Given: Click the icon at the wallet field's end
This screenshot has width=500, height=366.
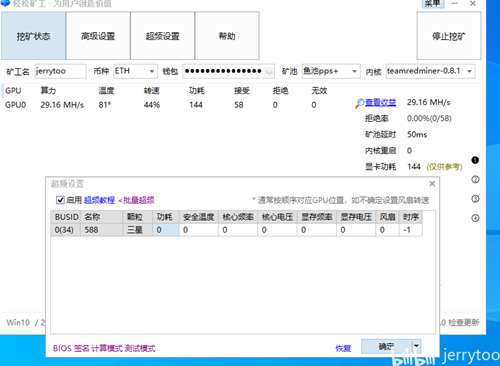Looking at the screenshot, I should (269, 71).
